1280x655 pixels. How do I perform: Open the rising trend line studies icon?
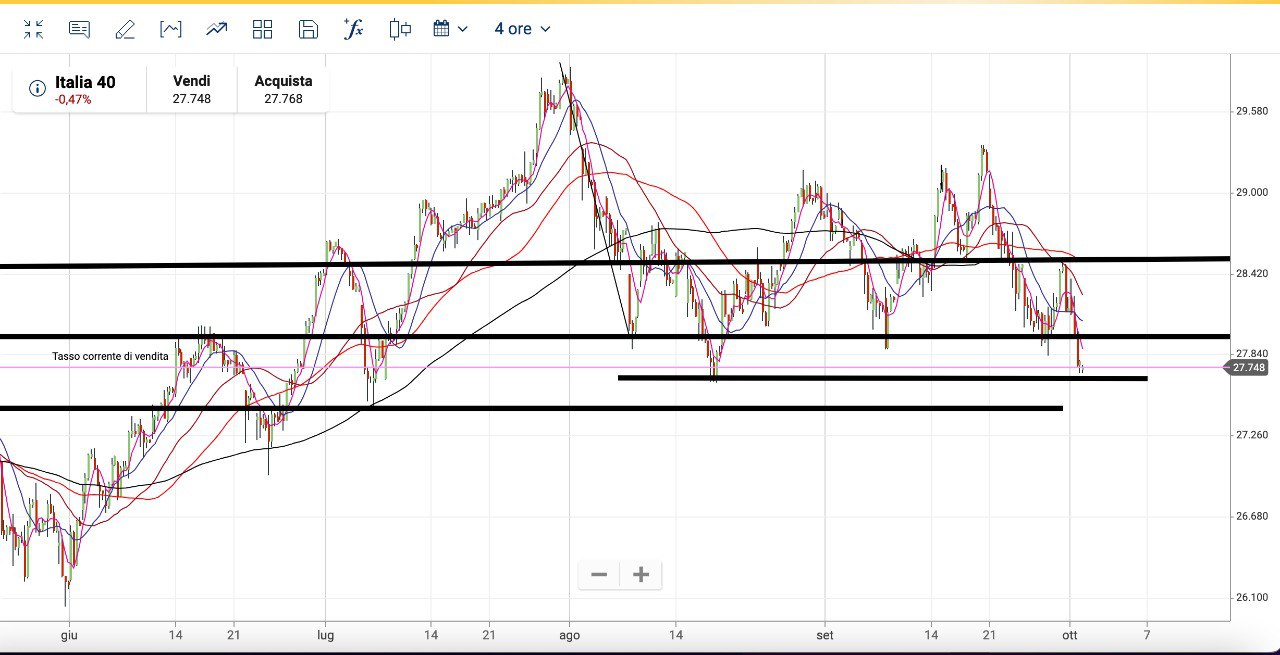point(217,29)
